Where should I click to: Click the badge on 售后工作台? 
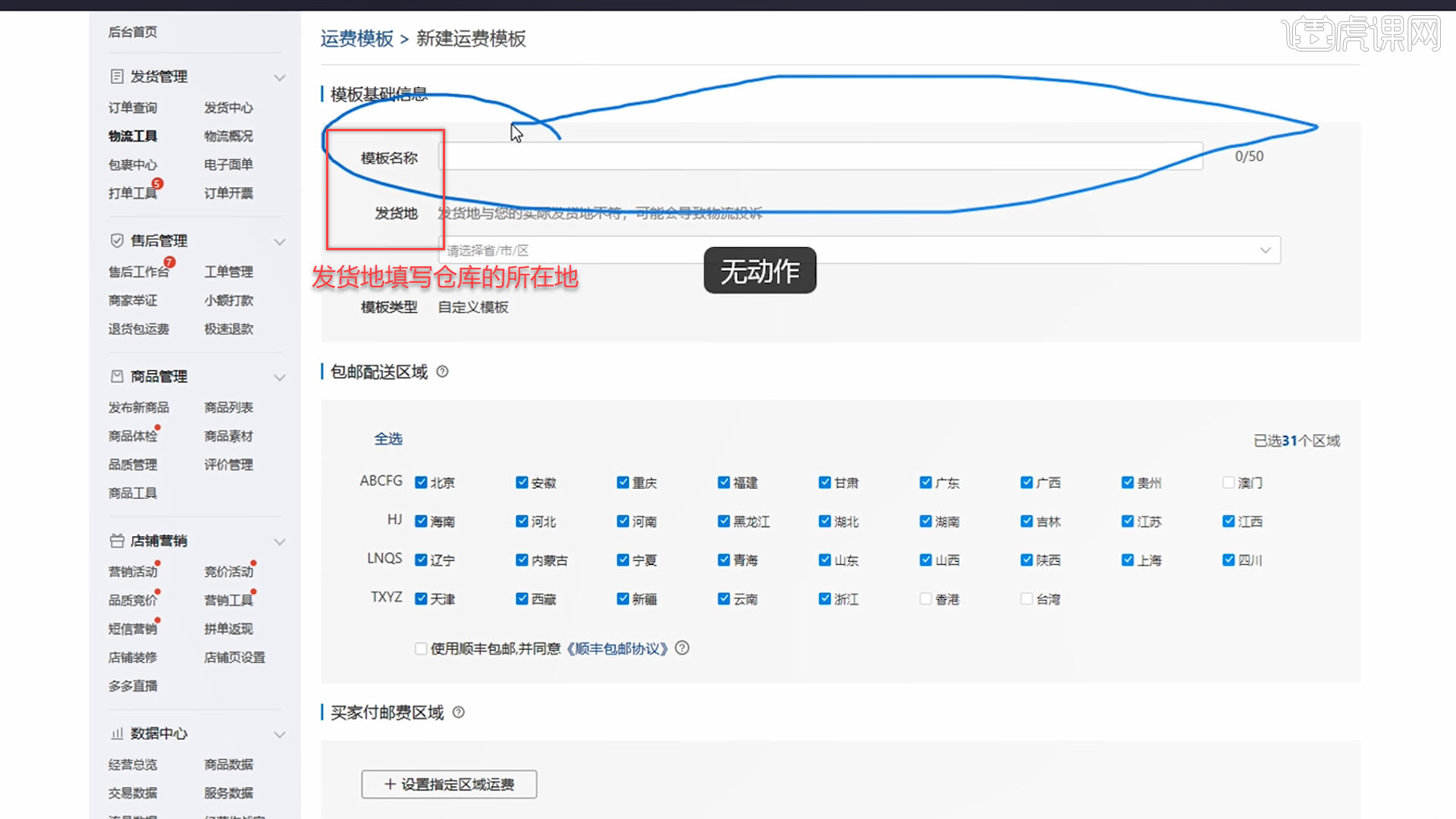(x=170, y=262)
